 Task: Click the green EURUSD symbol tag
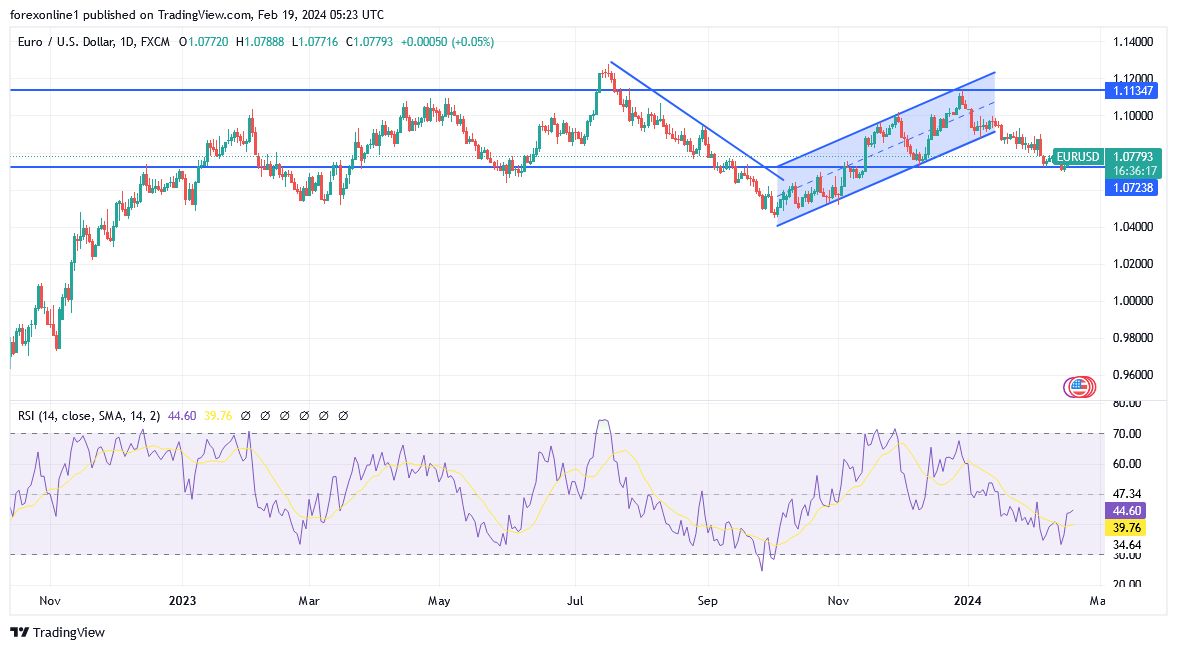coord(1078,157)
